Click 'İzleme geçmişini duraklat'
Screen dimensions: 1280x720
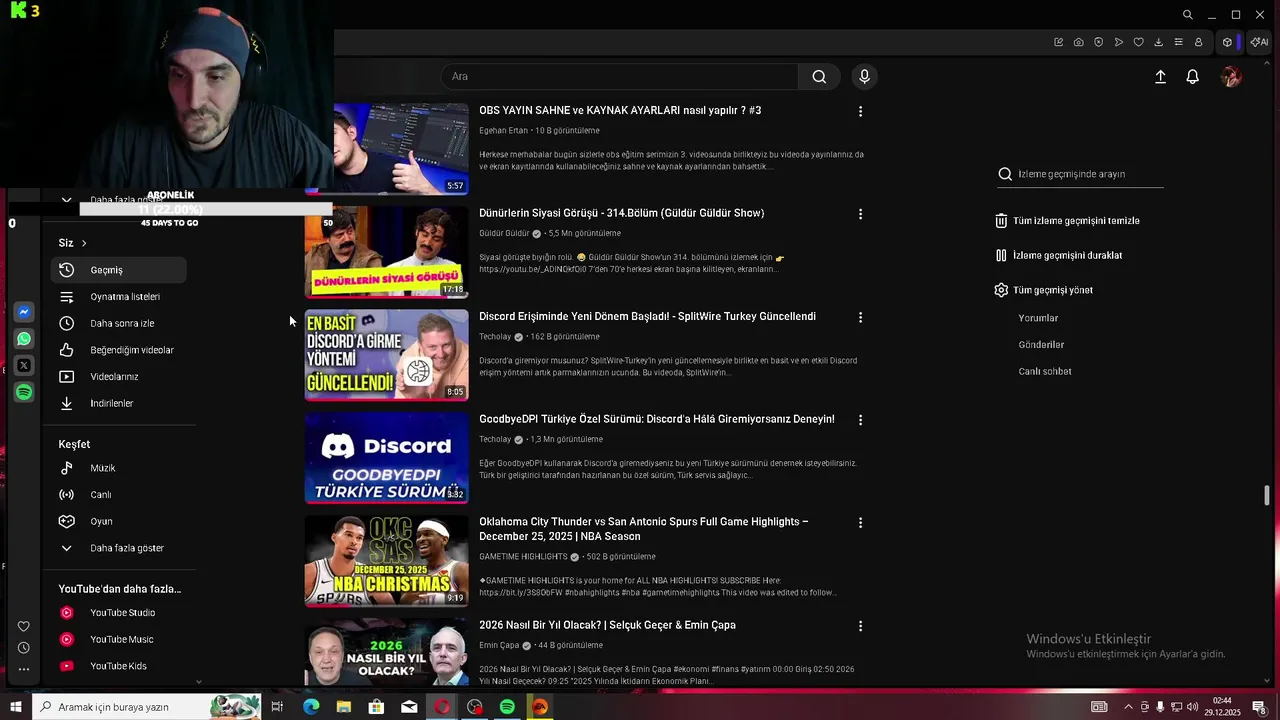click(1058, 256)
